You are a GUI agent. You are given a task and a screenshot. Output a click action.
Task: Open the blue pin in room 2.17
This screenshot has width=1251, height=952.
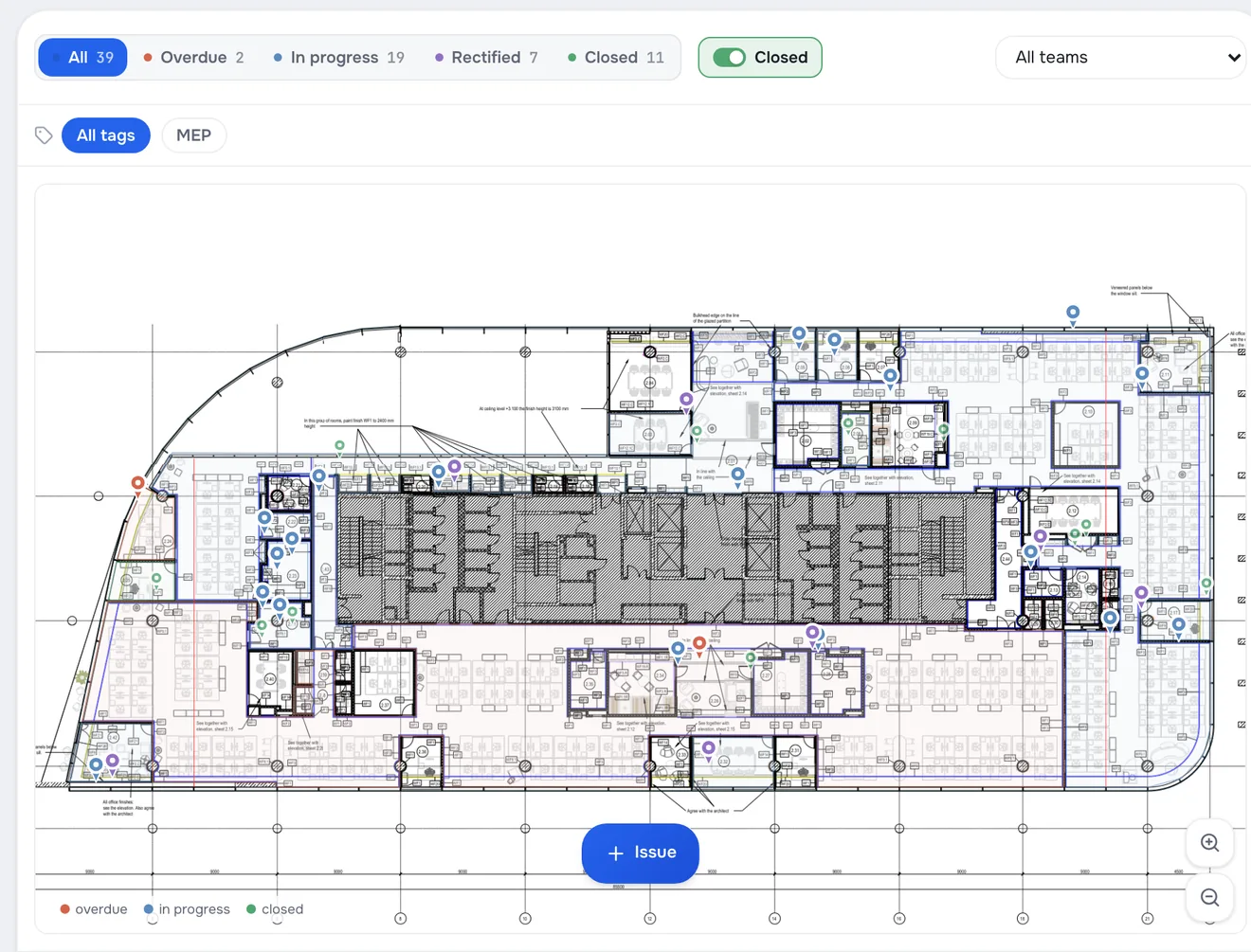[1178, 626]
